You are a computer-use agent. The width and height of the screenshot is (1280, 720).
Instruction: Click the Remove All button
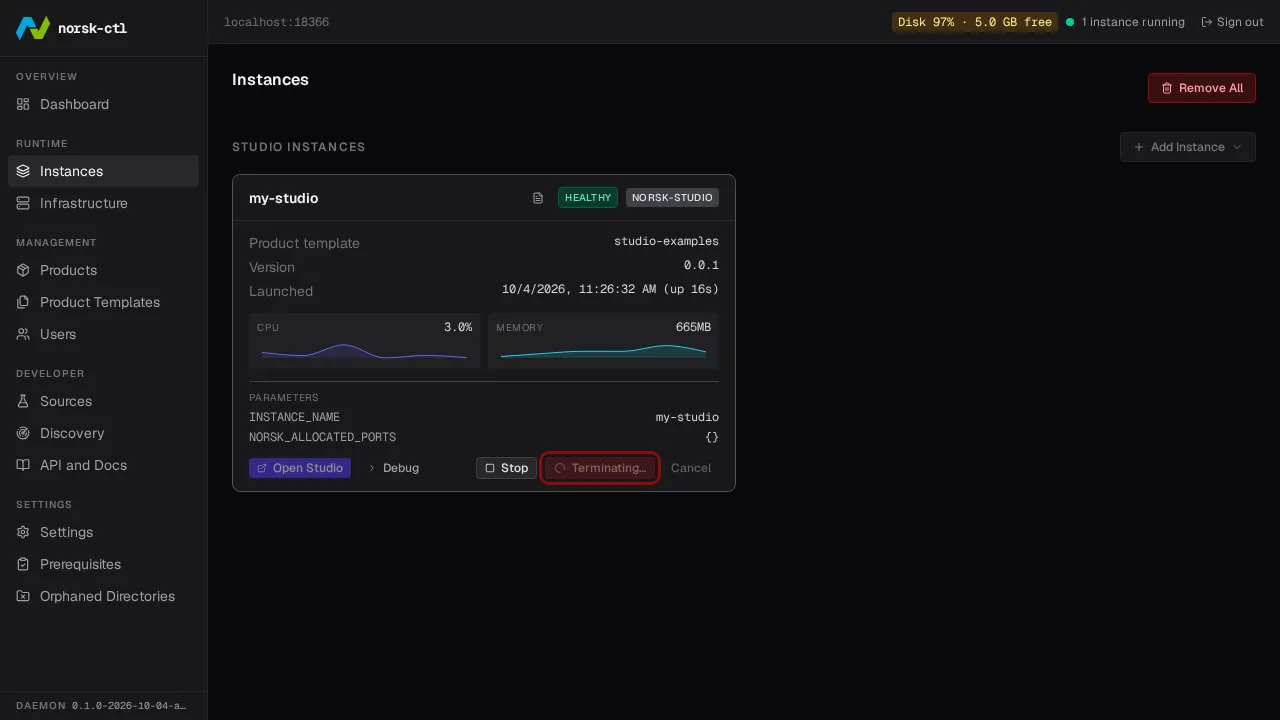pyautogui.click(x=1202, y=88)
